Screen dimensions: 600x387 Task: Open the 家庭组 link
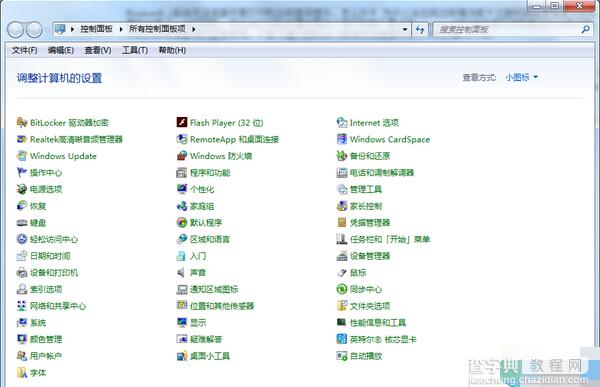click(202, 206)
